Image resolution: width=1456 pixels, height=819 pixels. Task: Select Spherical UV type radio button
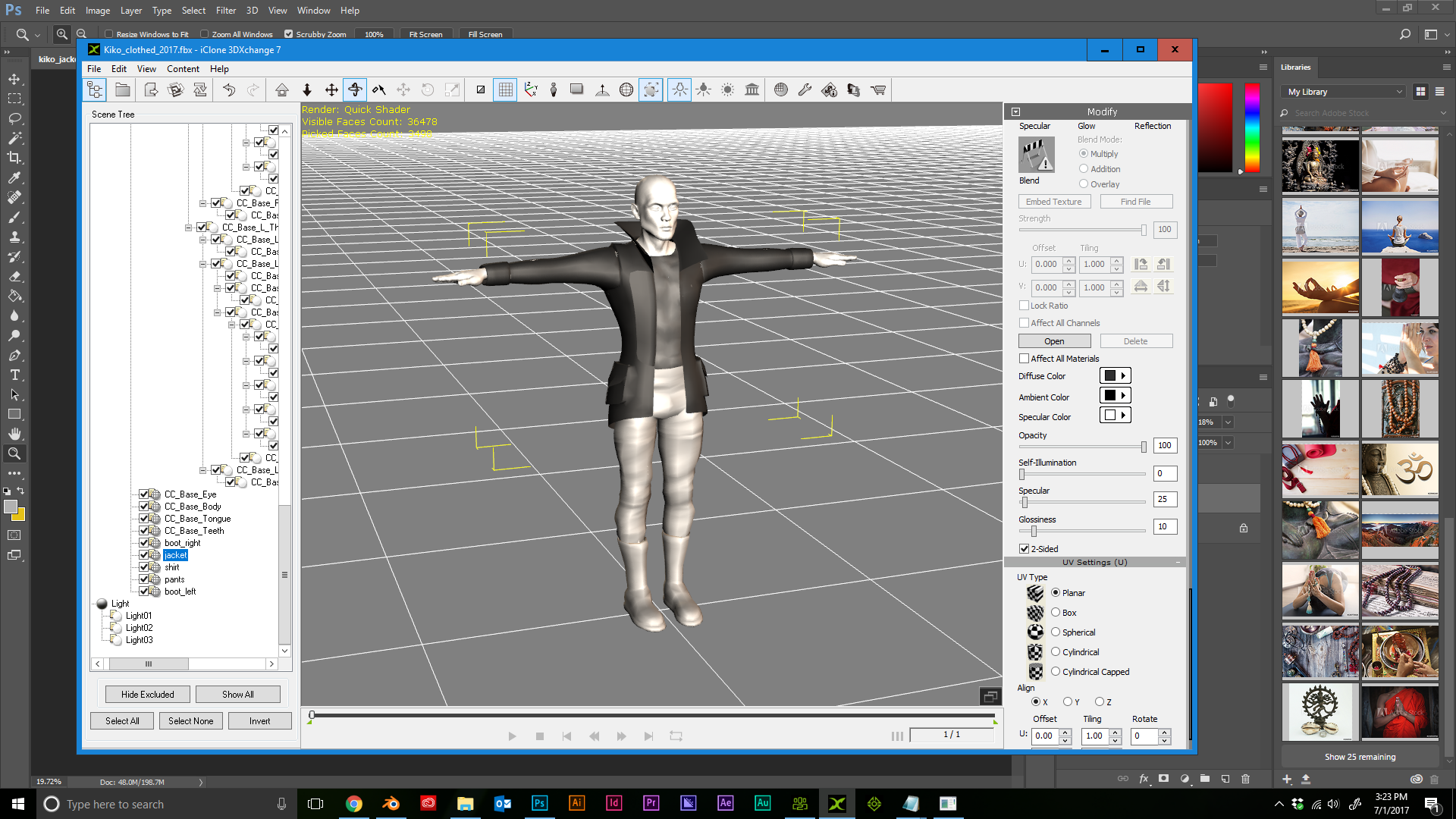point(1056,632)
